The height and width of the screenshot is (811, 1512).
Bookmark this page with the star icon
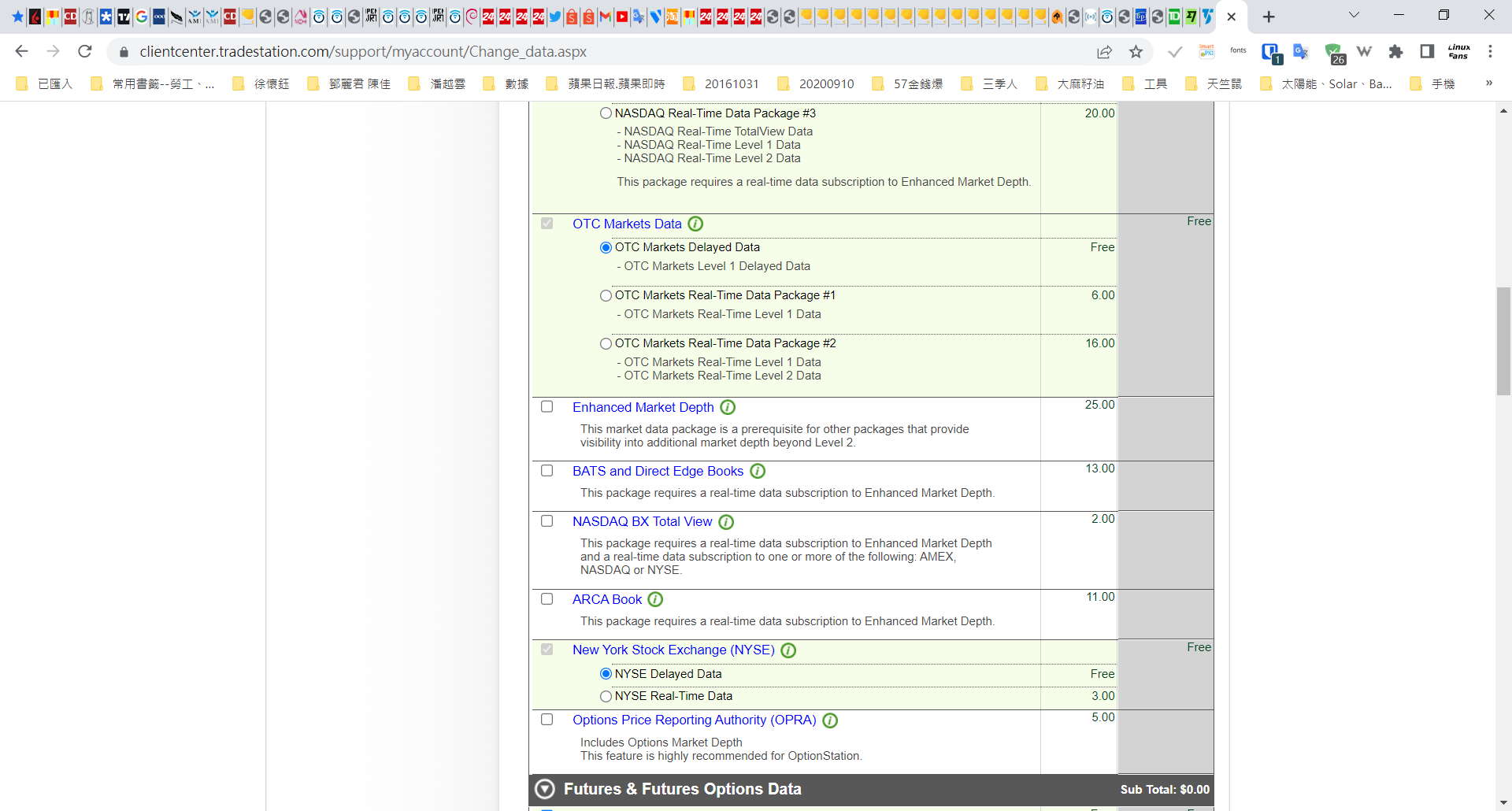[x=1136, y=51]
